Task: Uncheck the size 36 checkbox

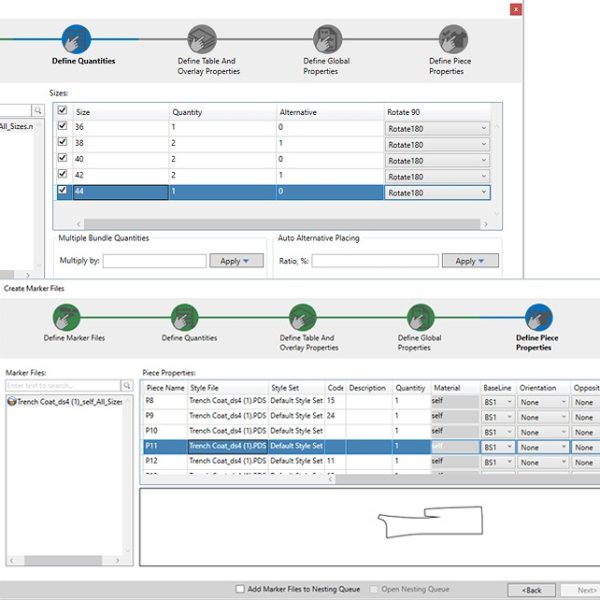Action: coord(63,127)
